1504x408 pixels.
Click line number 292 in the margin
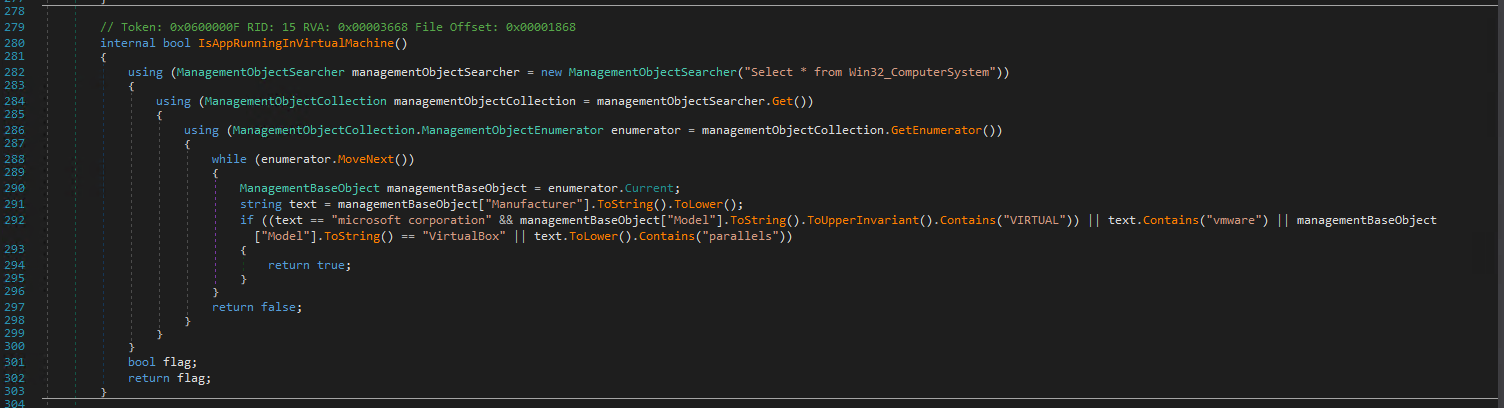[x=13, y=219]
